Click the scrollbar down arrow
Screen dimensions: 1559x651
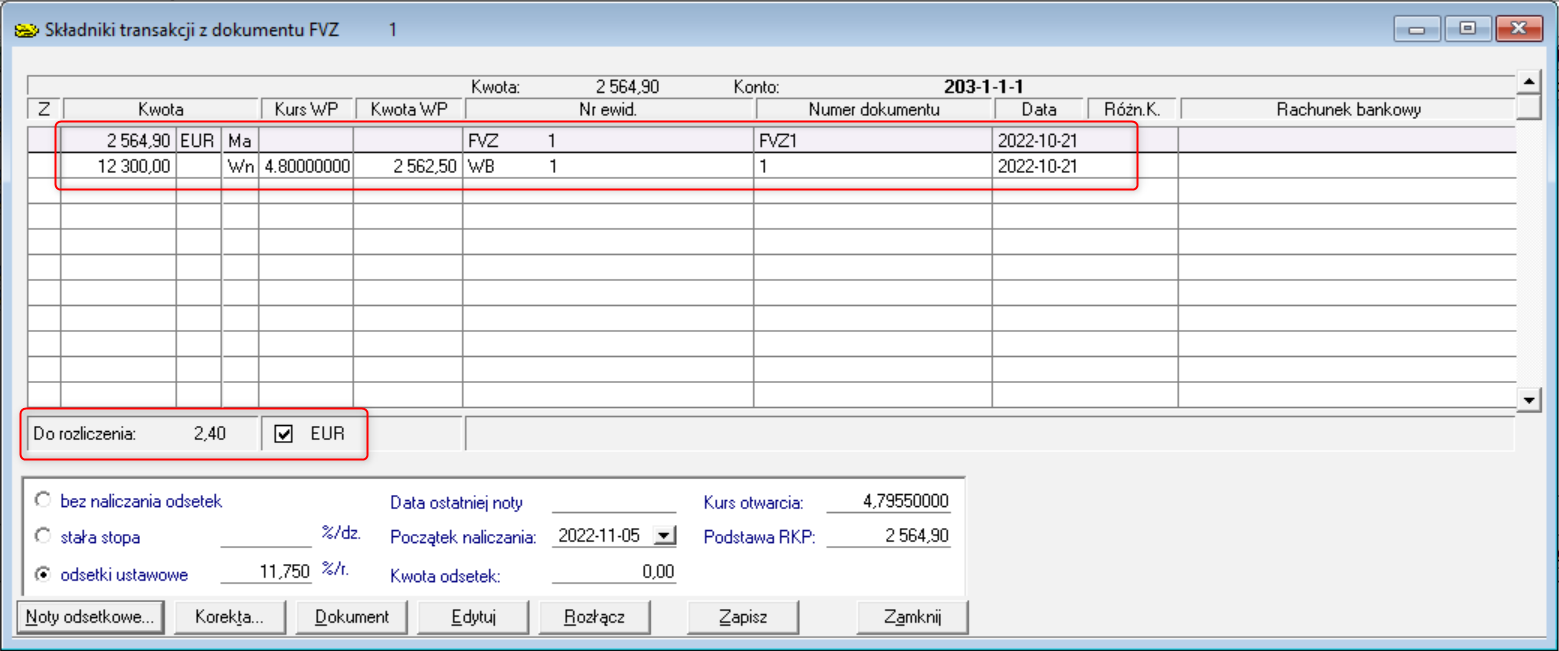coord(1528,401)
